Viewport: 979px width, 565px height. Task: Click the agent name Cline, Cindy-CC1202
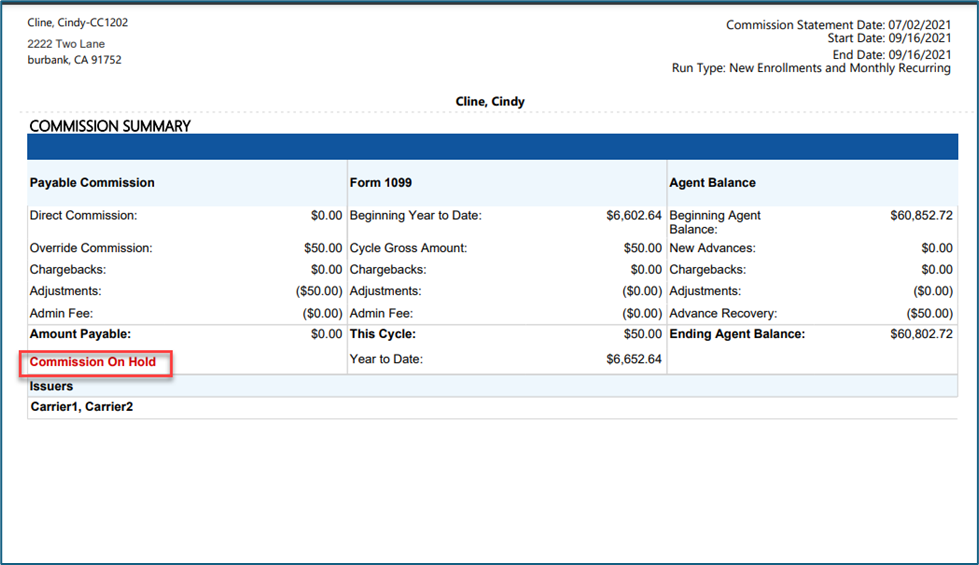tap(78, 23)
